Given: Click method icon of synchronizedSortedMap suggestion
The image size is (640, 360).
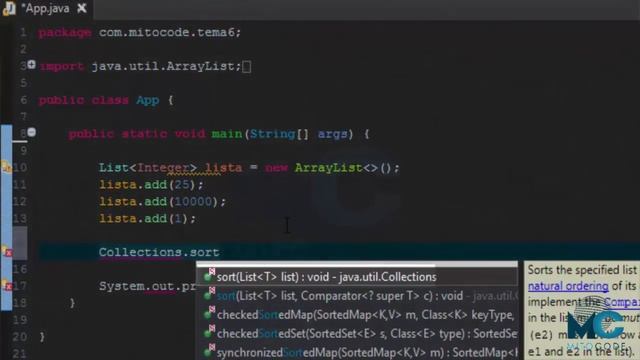Looking at the screenshot, I should pos(209,351).
